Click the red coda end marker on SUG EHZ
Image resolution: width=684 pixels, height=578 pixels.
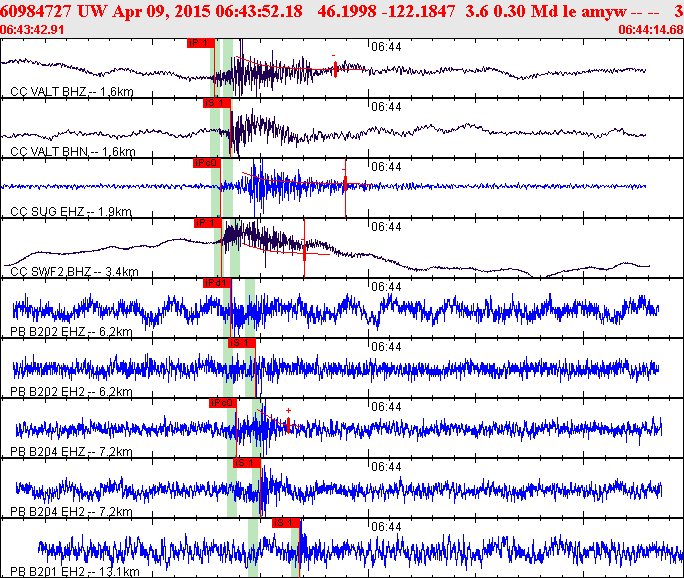click(x=345, y=185)
